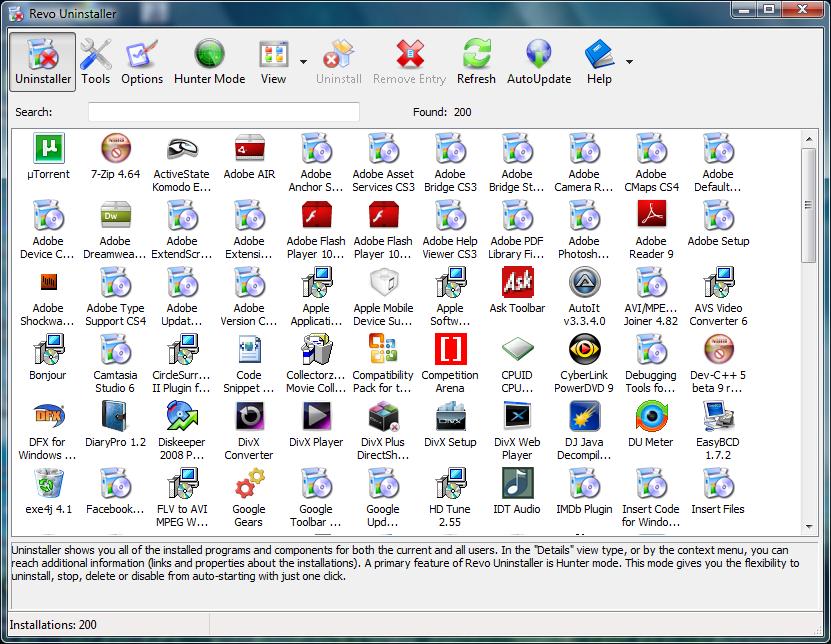The width and height of the screenshot is (831, 644).
Task: Select DivX Converter icon
Action: 249,417
